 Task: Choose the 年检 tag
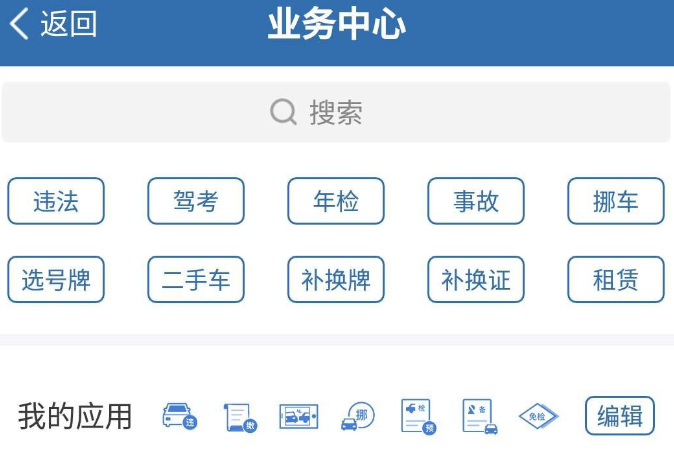point(336,201)
